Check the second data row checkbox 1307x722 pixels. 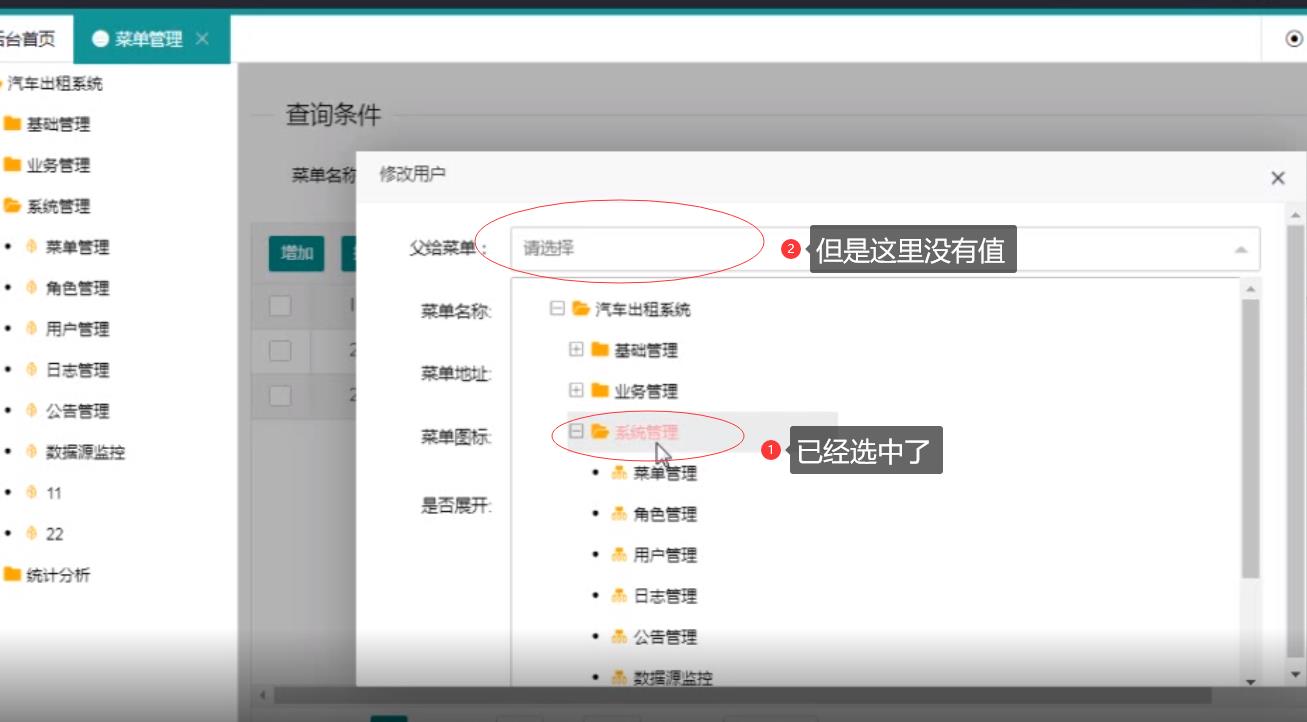280,395
